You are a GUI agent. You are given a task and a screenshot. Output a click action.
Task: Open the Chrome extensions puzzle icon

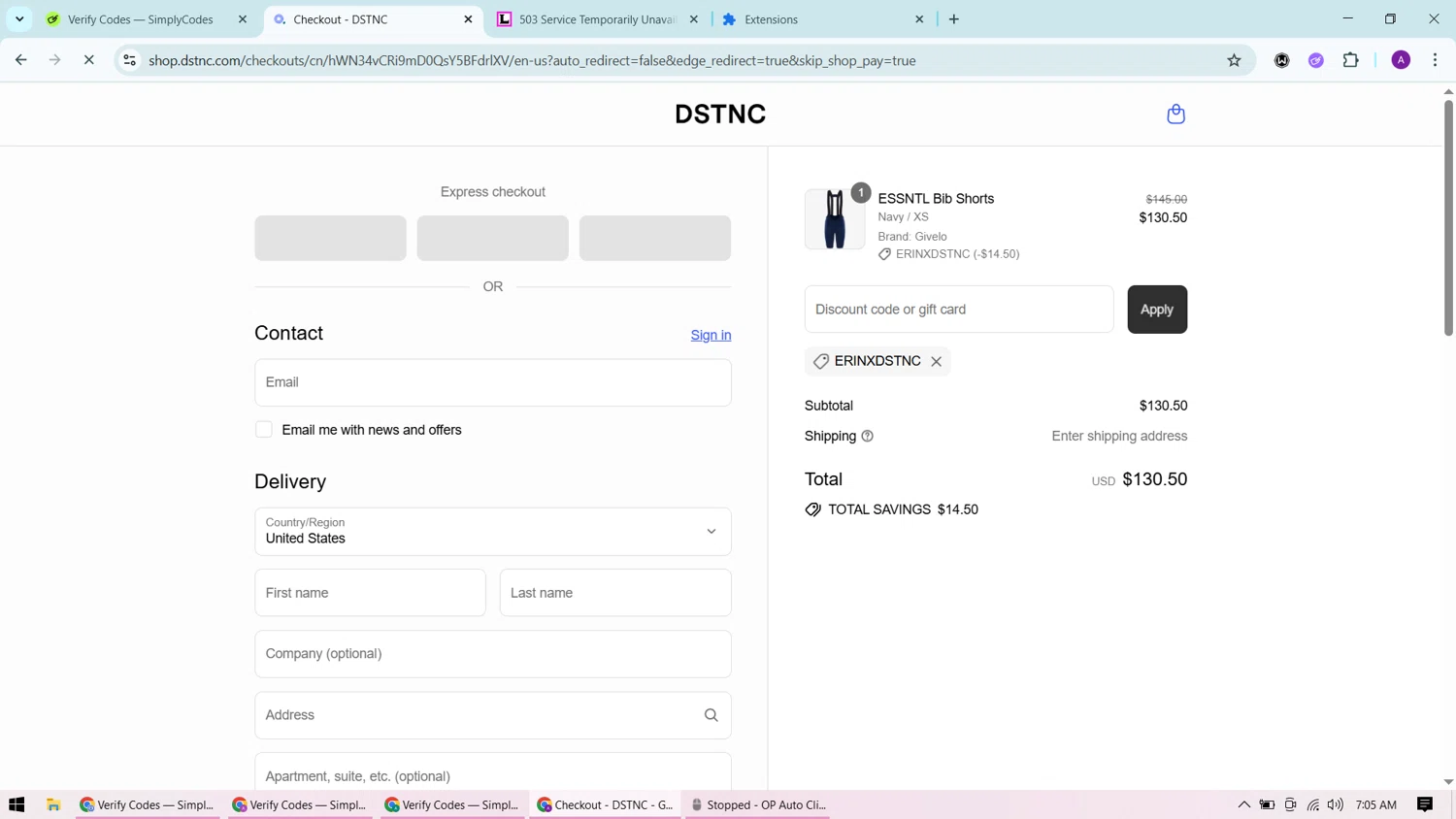point(1350,60)
